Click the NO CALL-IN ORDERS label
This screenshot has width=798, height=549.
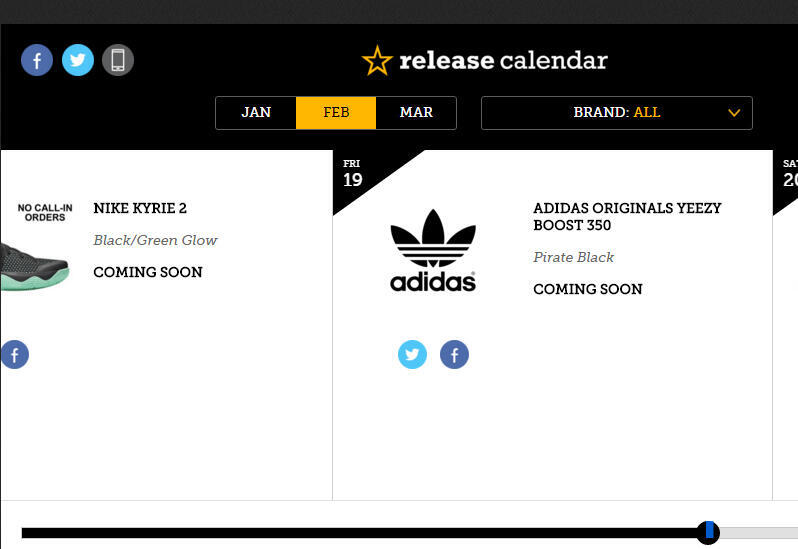click(45, 213)
